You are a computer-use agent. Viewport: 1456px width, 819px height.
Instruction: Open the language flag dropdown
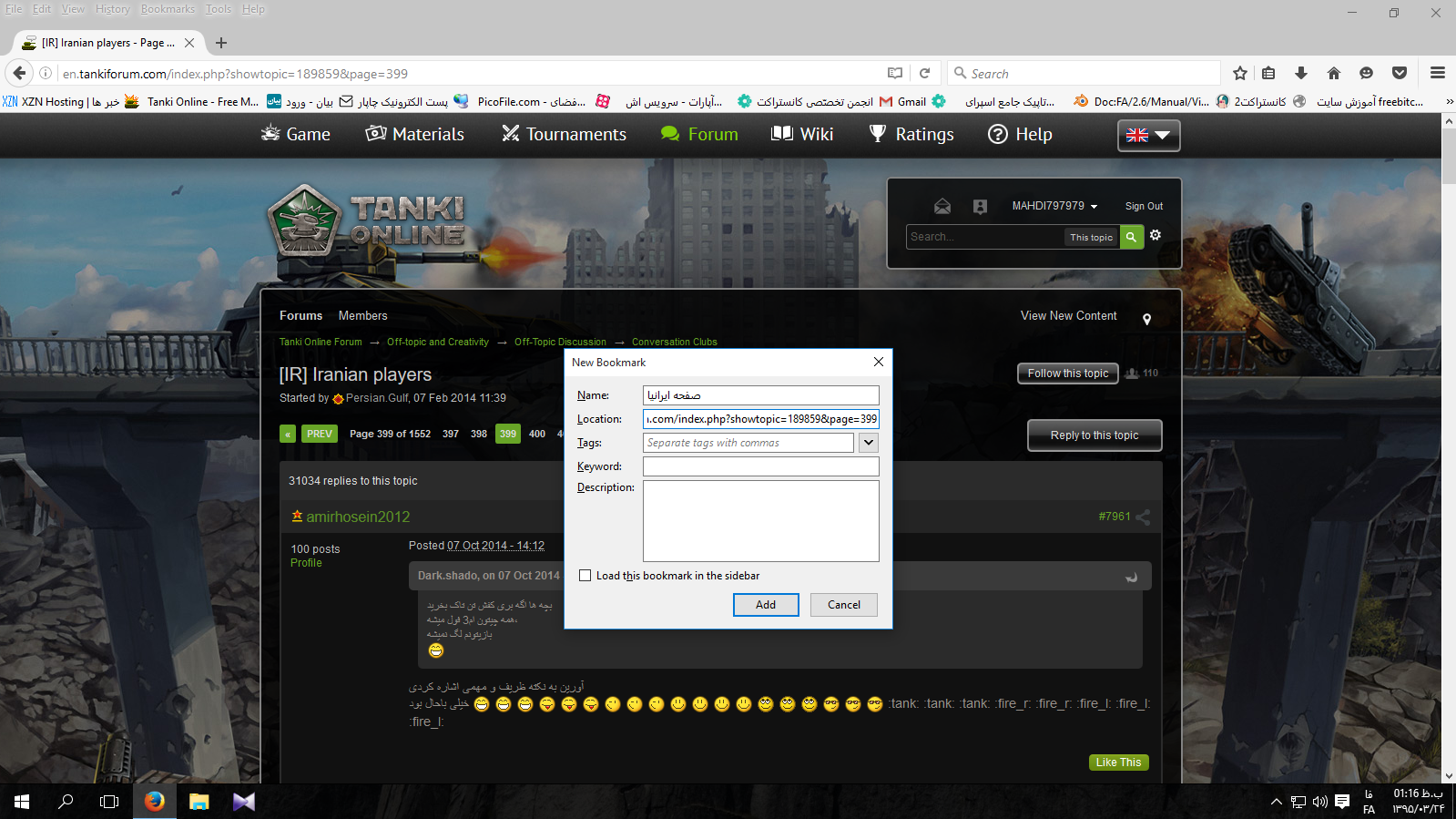click(1148, 135)
